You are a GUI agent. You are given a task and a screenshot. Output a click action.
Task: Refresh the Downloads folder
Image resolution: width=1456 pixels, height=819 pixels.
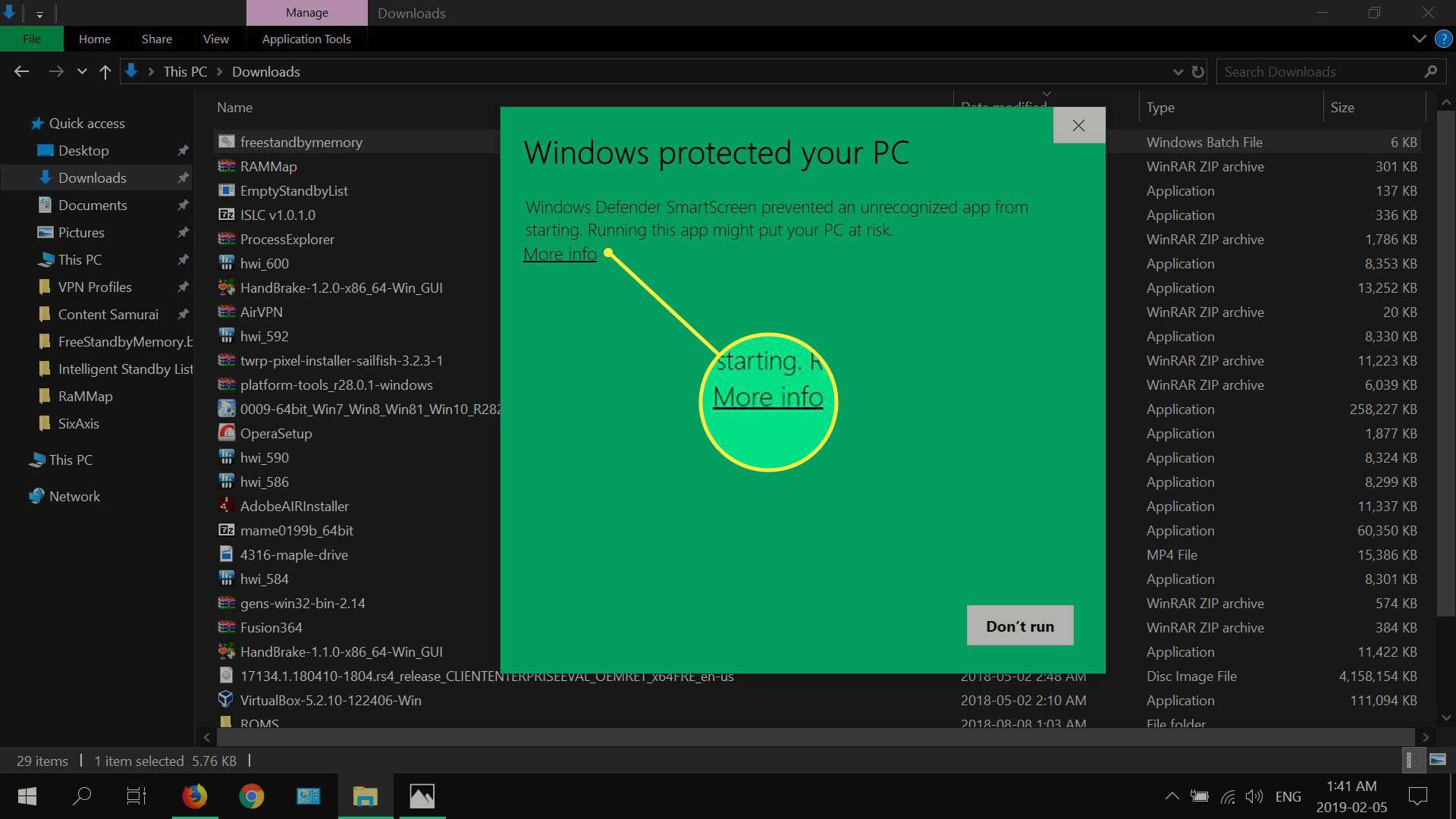click(1198, 72)
